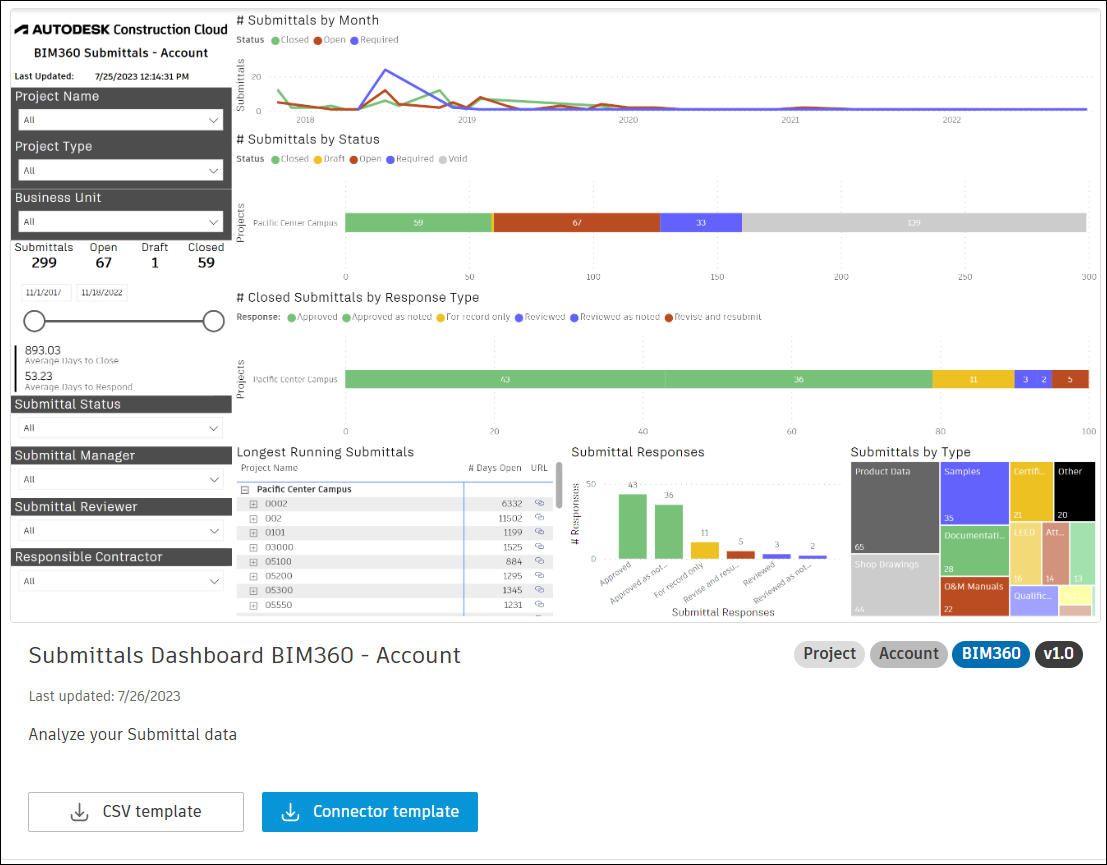Toggle Revise and resubmit legend item
The height and width of the screenshot is (865, 1107).
click(x=713, y=317)
